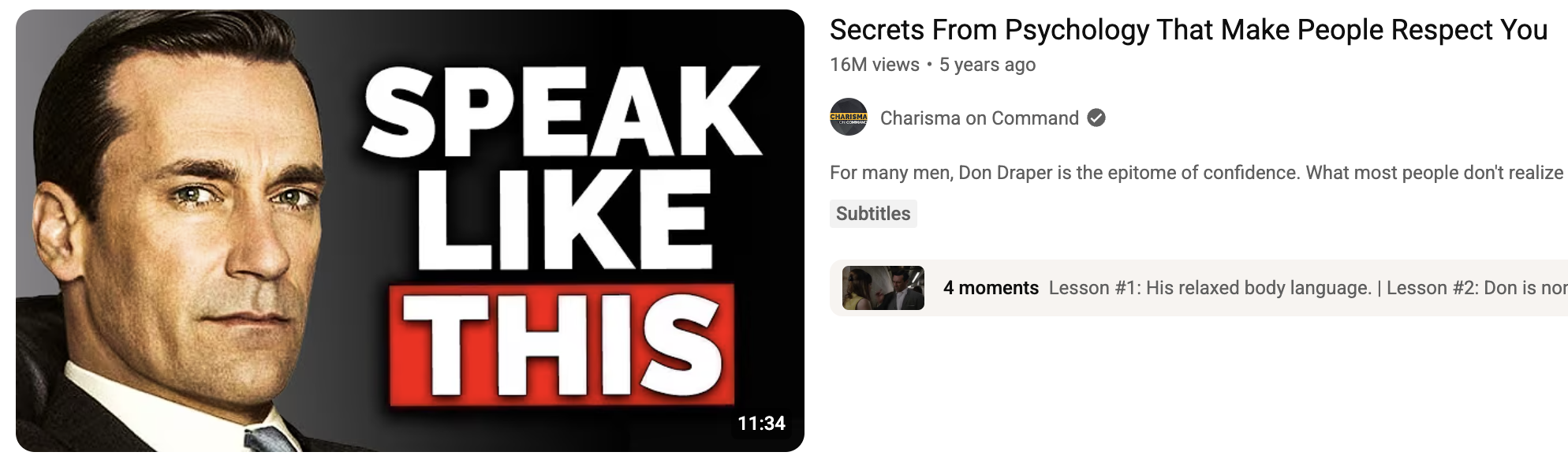Click the verified checkmark badge beside channel name
This screenshot has height=467, width=1568.
coord(1096,118)
